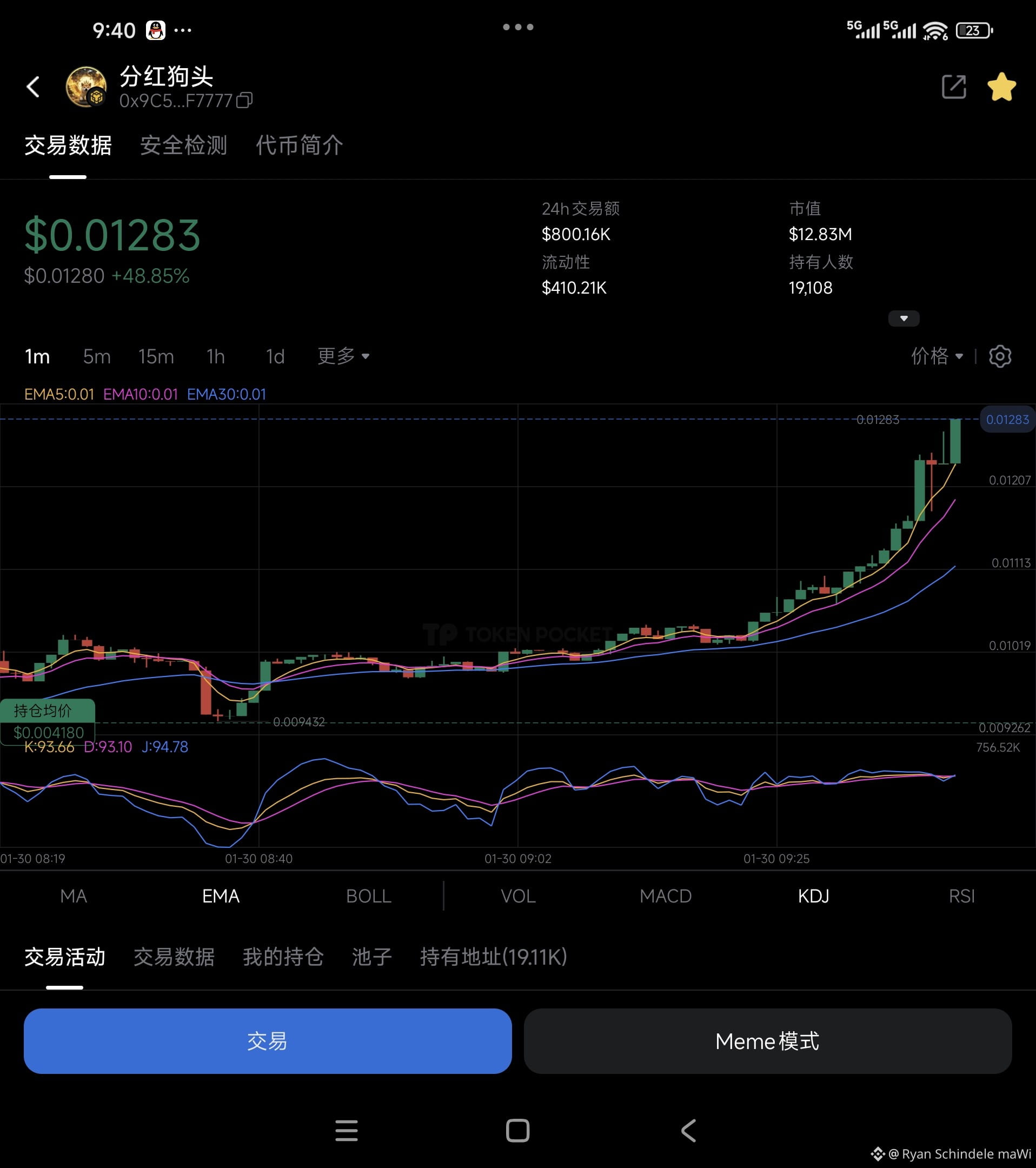Tap the Wi-Fi icon in status bar
The width and height of the screenshot is (1036, 1168).
click(x=935, y=30)
